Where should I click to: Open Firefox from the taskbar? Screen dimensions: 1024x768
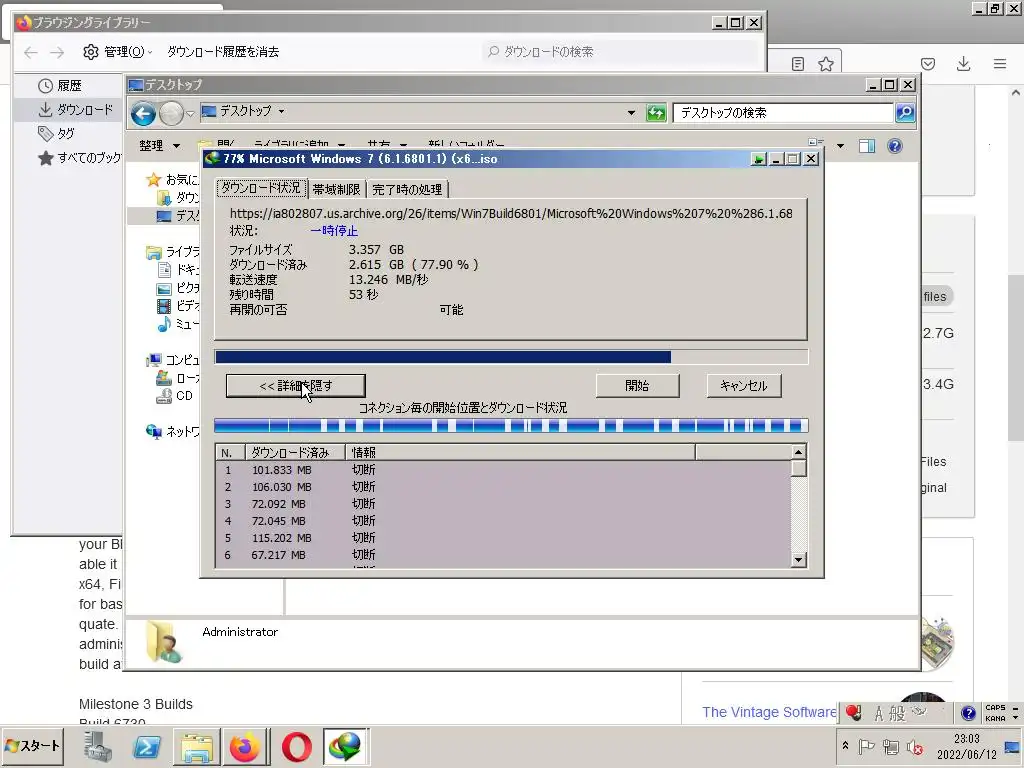click(x=246, y=746)
